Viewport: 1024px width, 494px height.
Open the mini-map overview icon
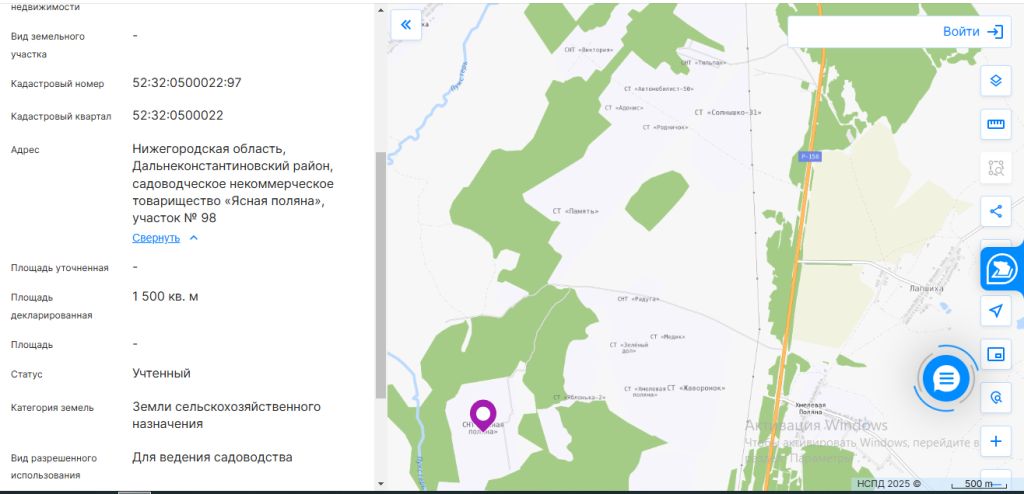pos(995,354)
